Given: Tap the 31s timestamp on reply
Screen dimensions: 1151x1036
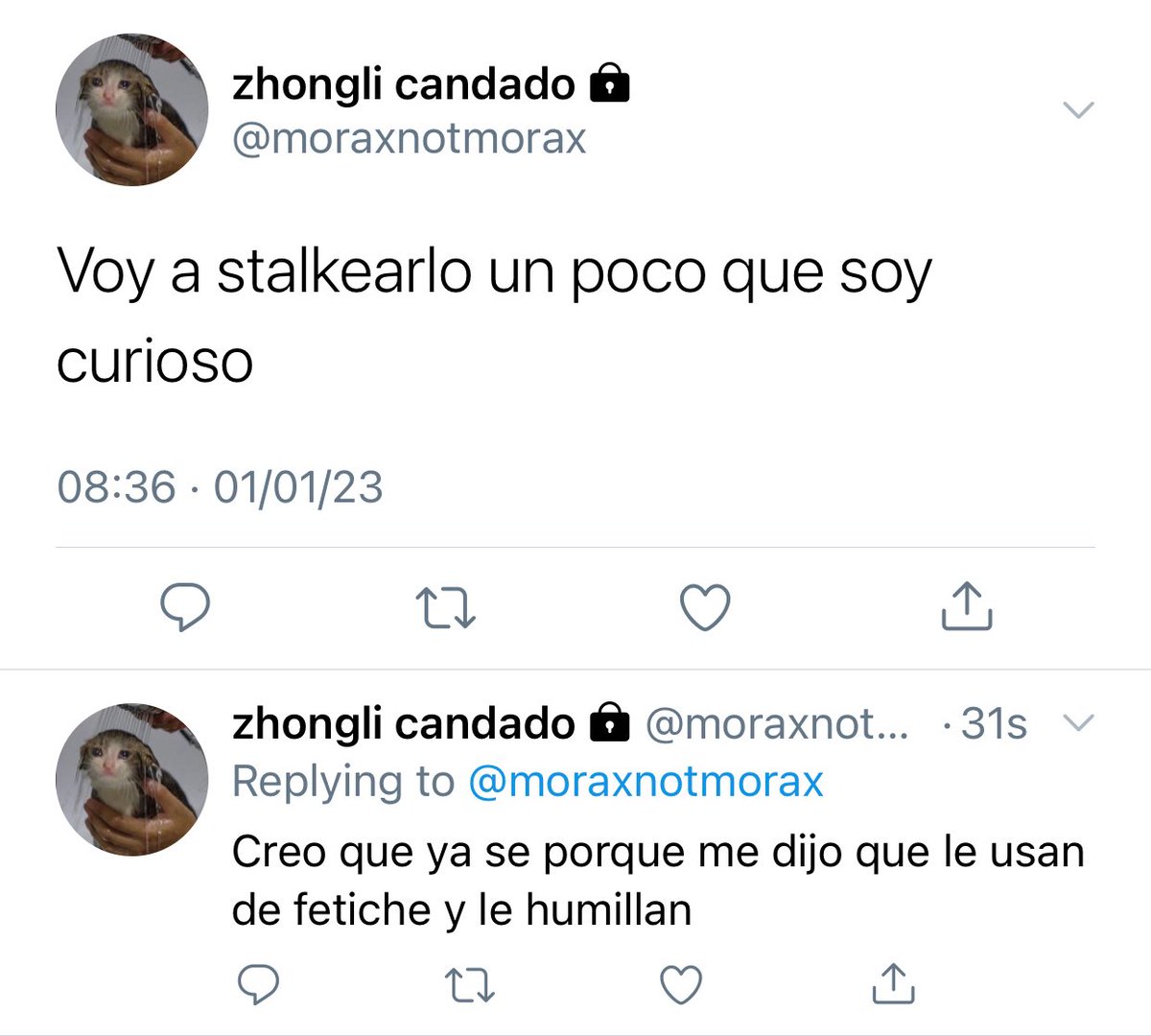Looking at the screenshot, I should pyautogui.click(x=993, y=724).
